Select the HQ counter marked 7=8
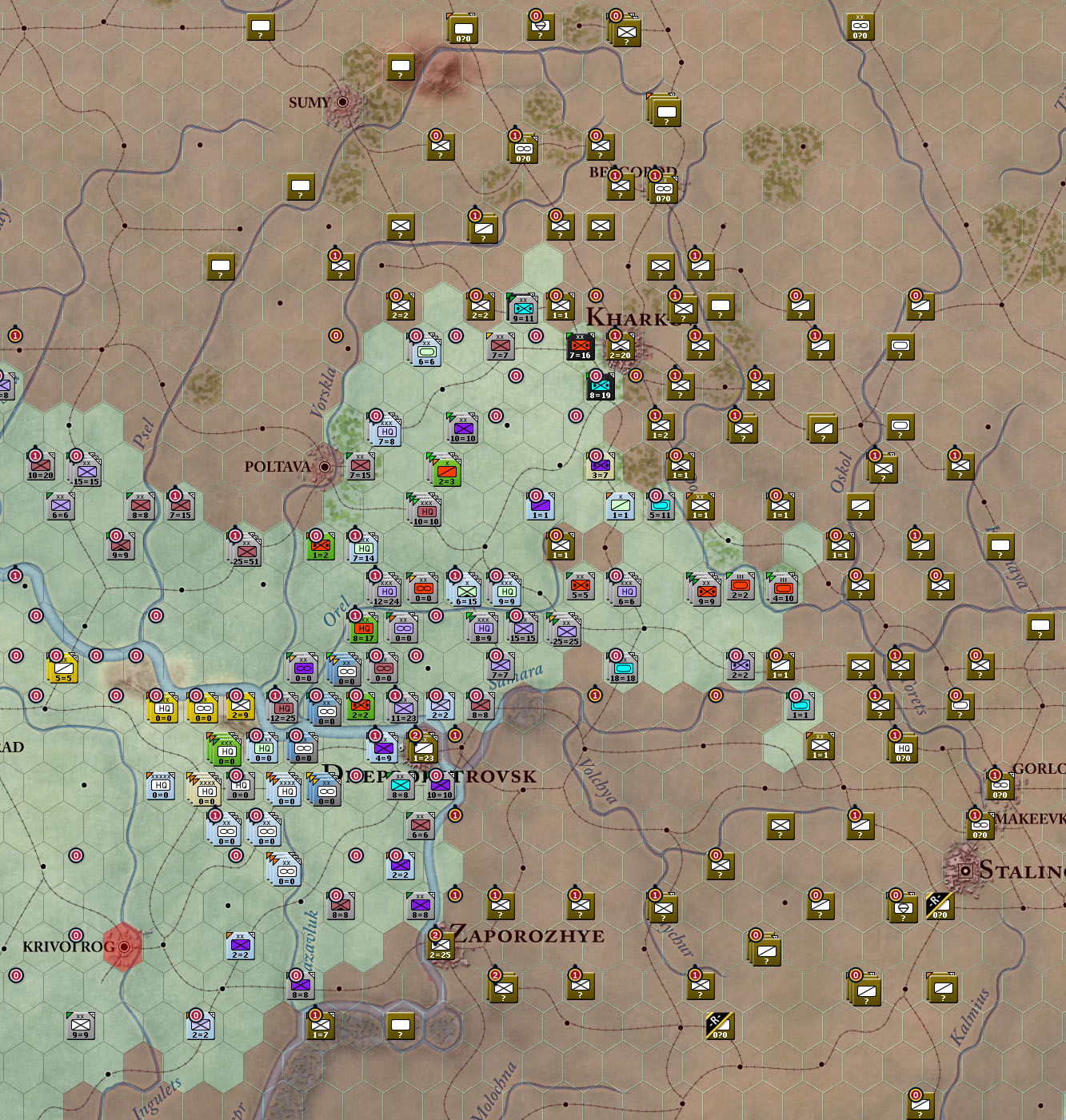This screenshot has width=1066, height=1120. point(386,431)
